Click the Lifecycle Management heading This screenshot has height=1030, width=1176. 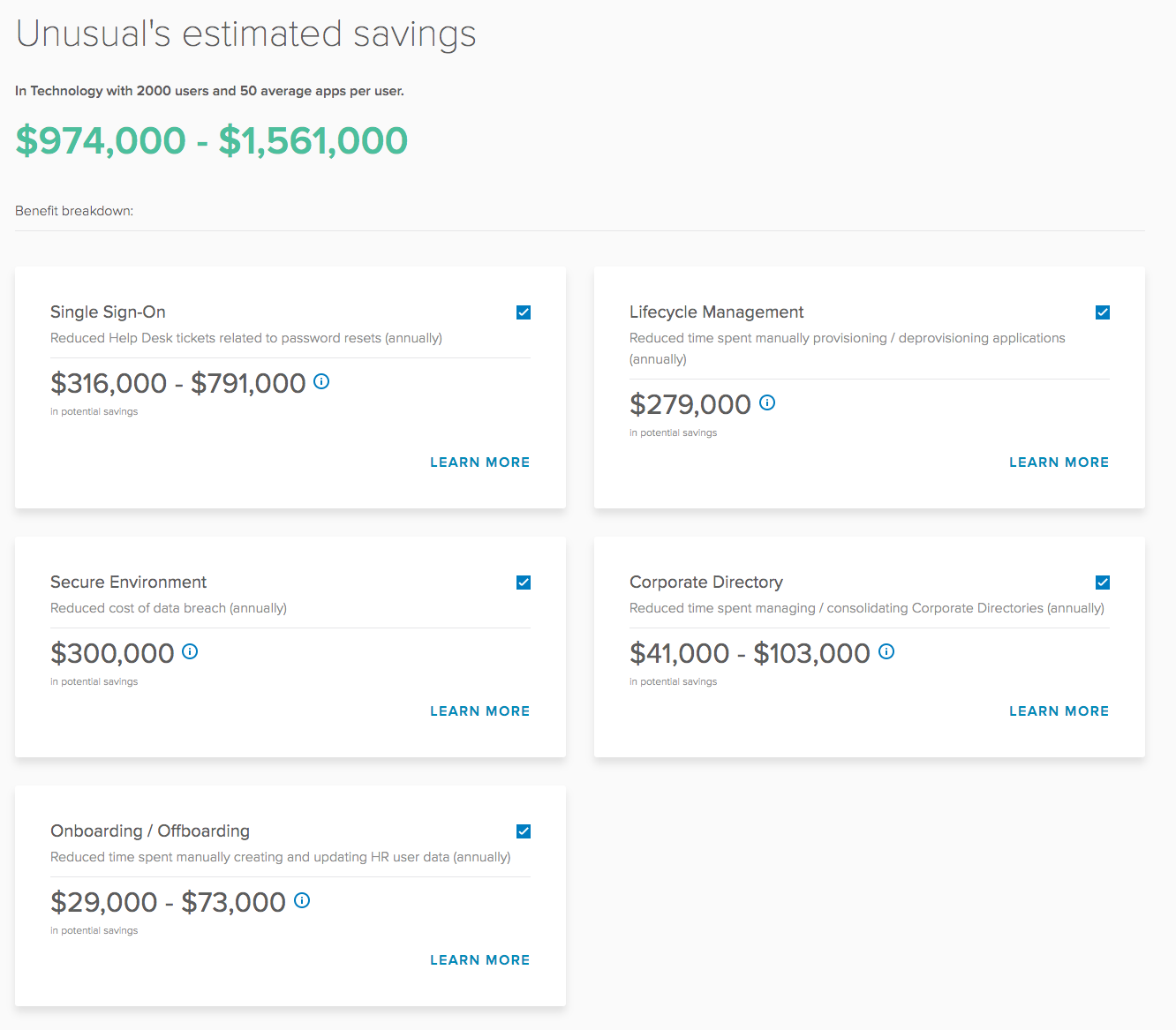716,312
